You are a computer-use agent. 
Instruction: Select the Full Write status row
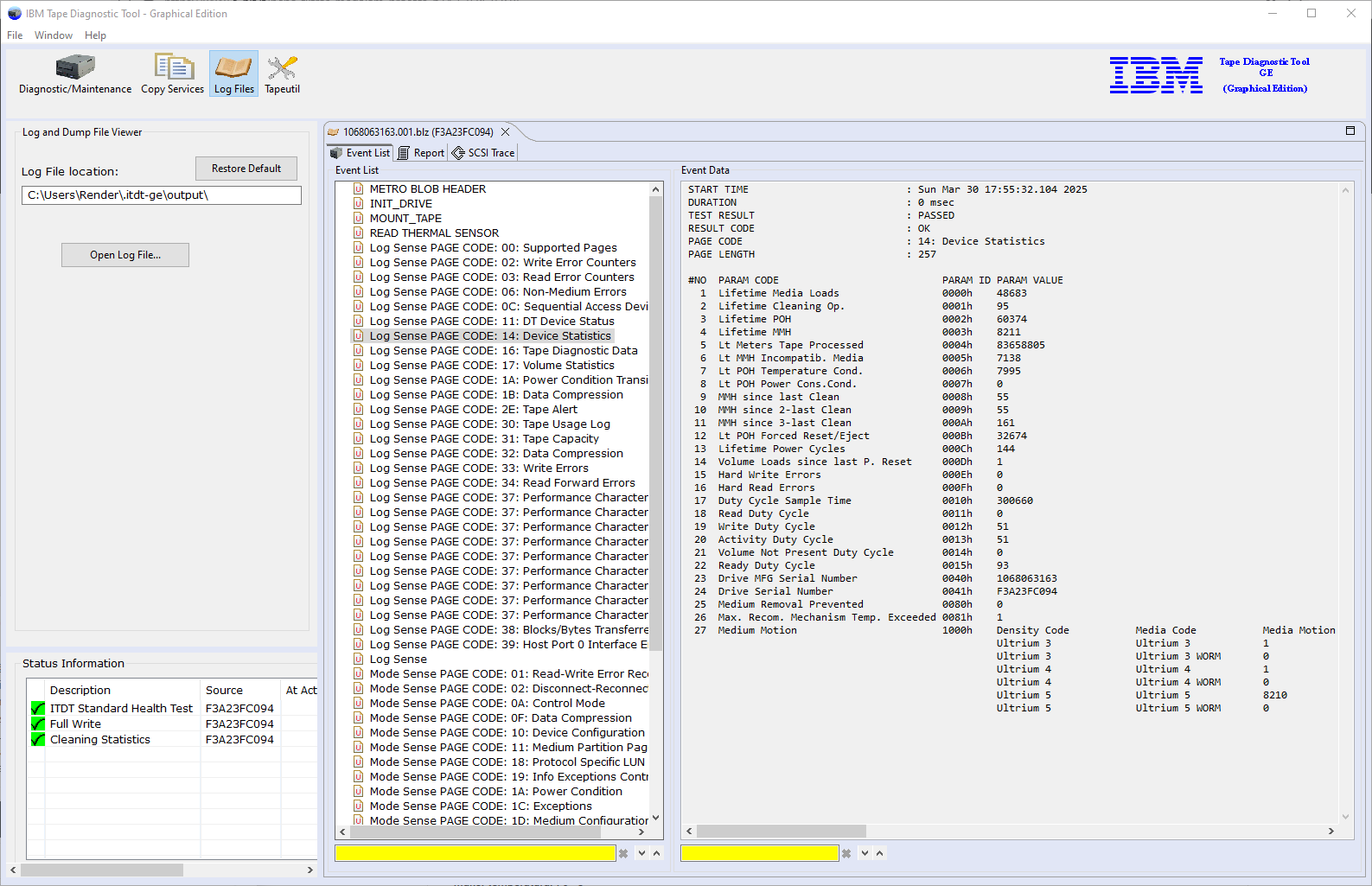(173, 723)
